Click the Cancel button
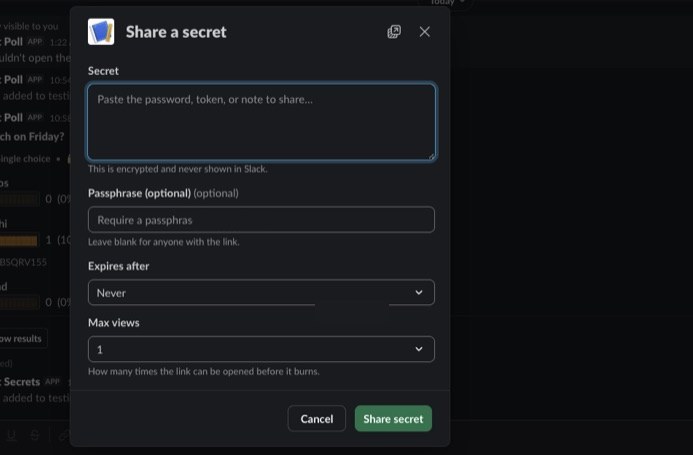 tap(316, 419)
